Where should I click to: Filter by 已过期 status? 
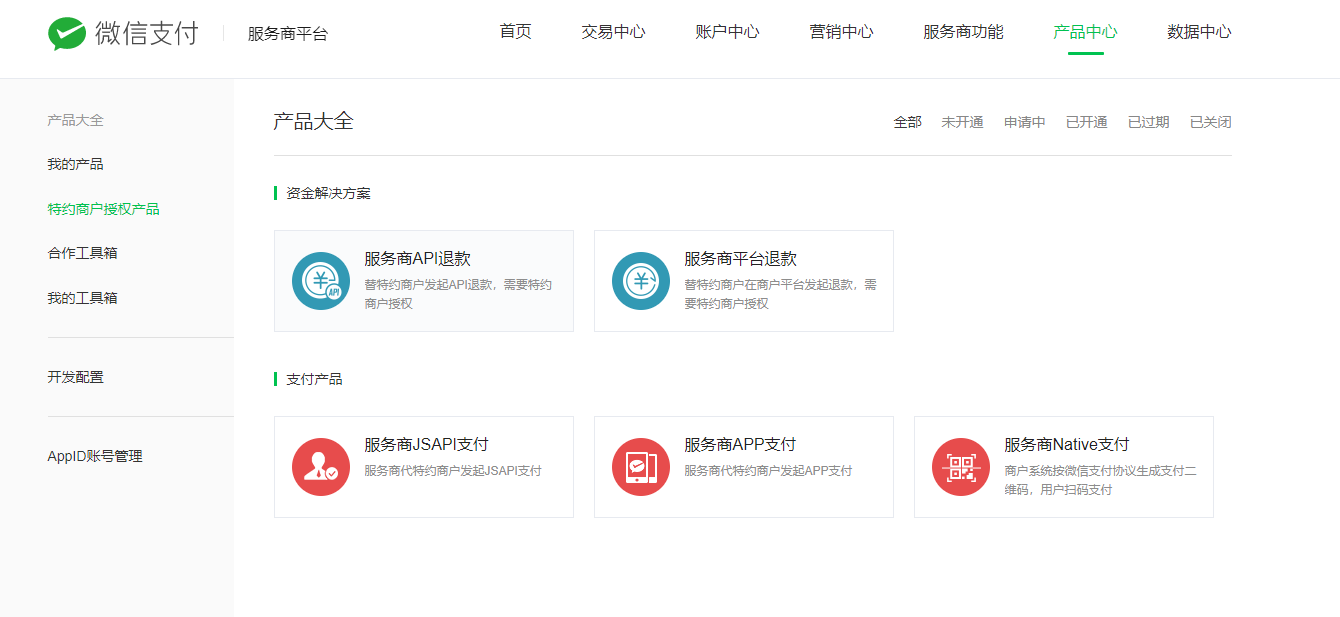pos(1149,122)
